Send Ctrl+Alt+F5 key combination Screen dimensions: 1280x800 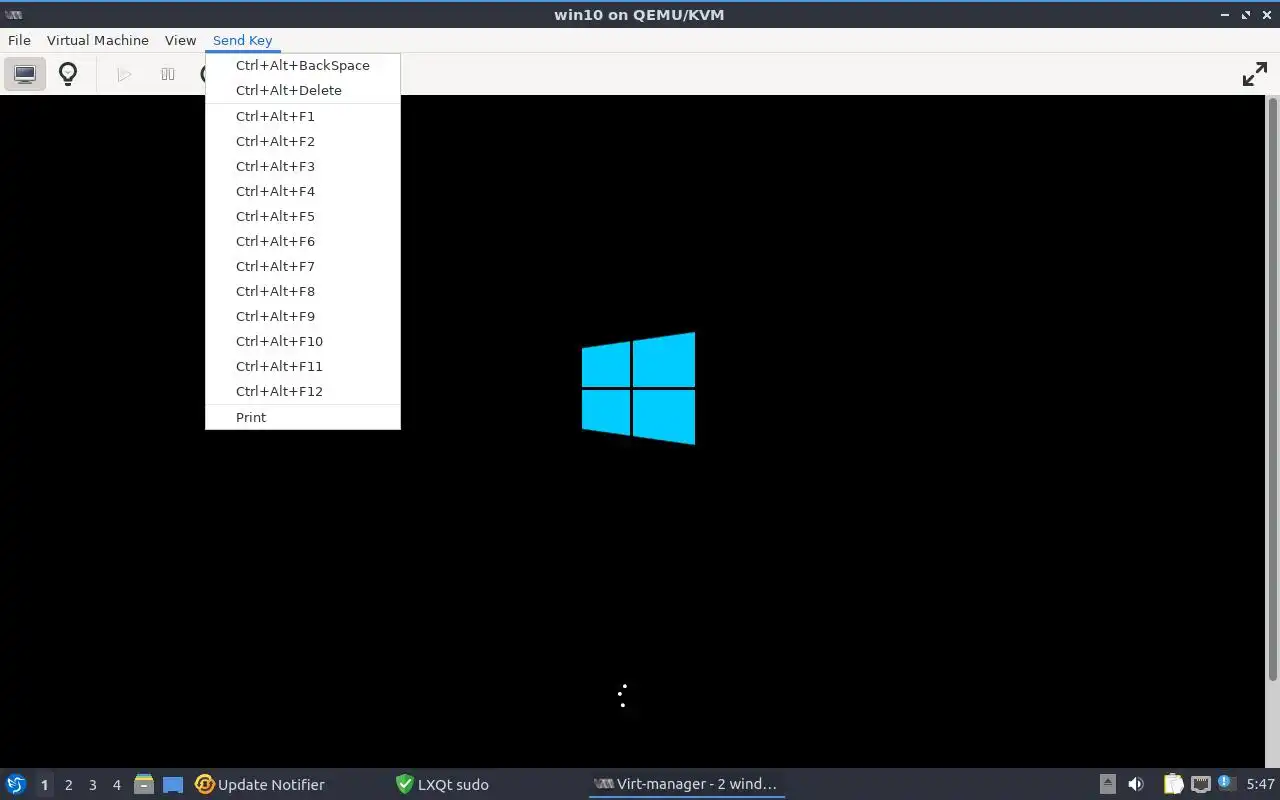303,216
